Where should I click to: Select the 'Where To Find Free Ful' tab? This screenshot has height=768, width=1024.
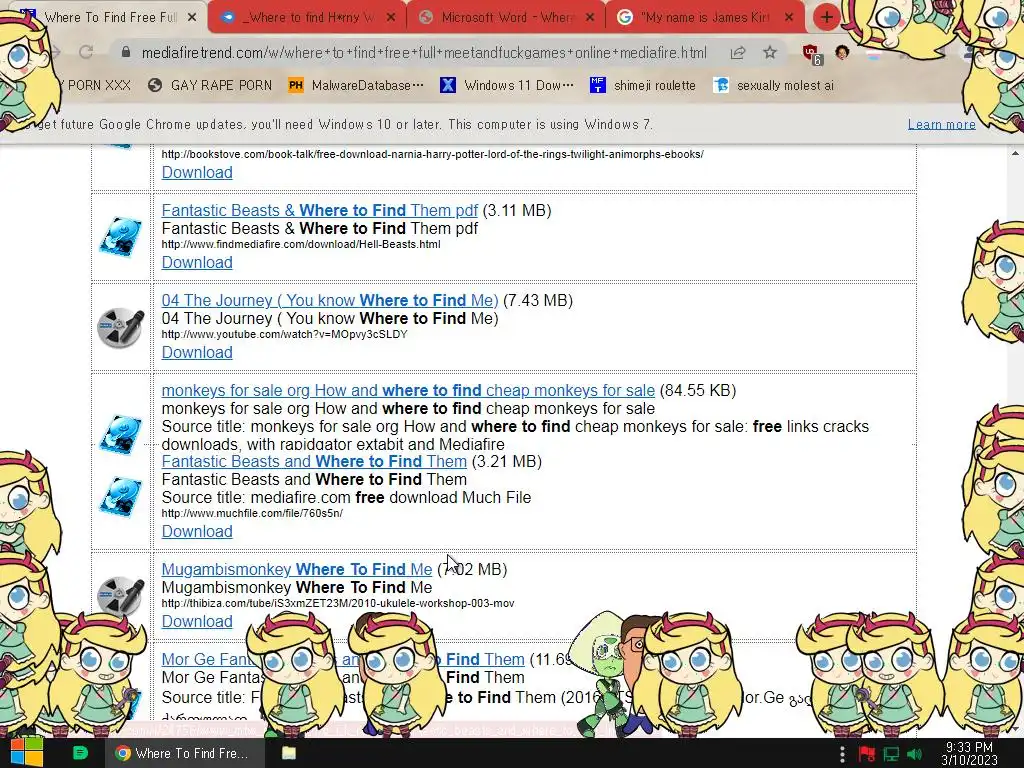pyautogui.click(x=108, y=17)
